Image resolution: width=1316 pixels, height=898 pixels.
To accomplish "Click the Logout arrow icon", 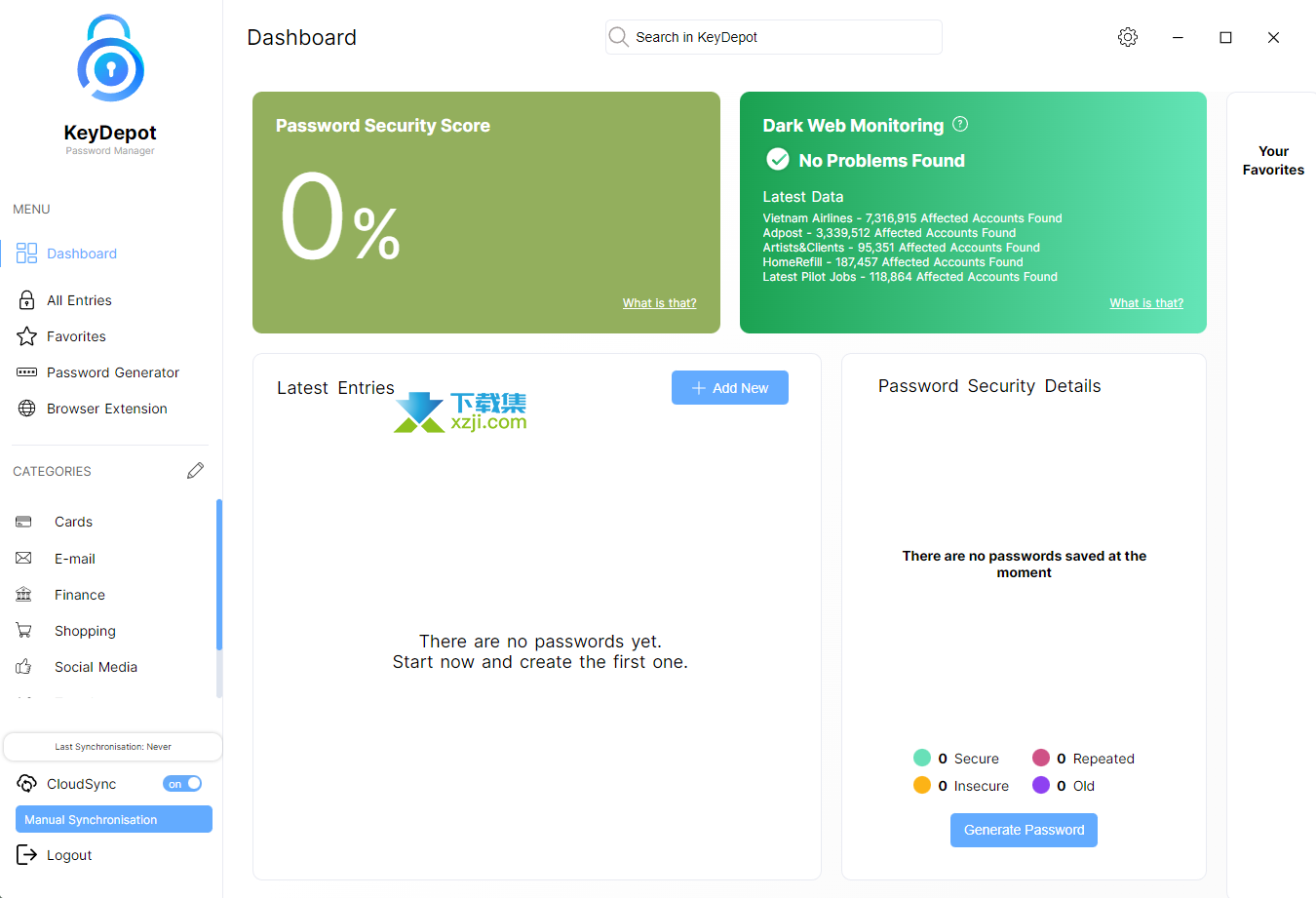I will point(27,855).
